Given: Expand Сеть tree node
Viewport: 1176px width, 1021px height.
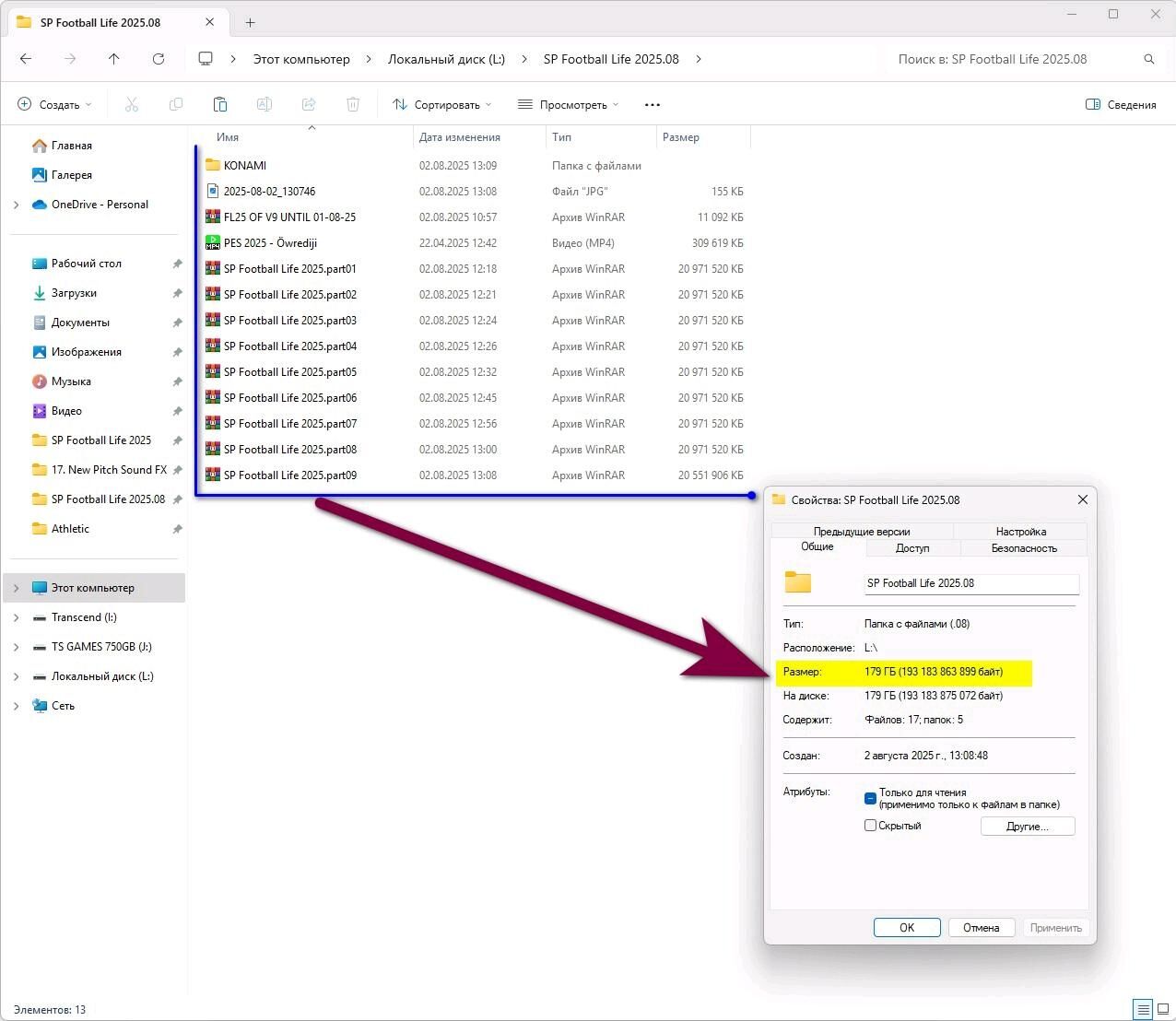Looking at the screenshot, I should [x=16, y=706].
